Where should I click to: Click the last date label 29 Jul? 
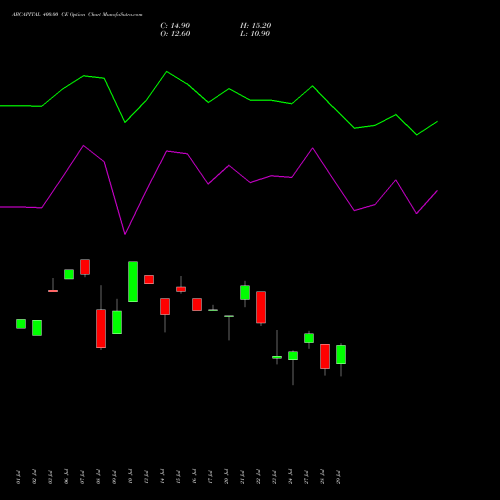click(338, 477)
